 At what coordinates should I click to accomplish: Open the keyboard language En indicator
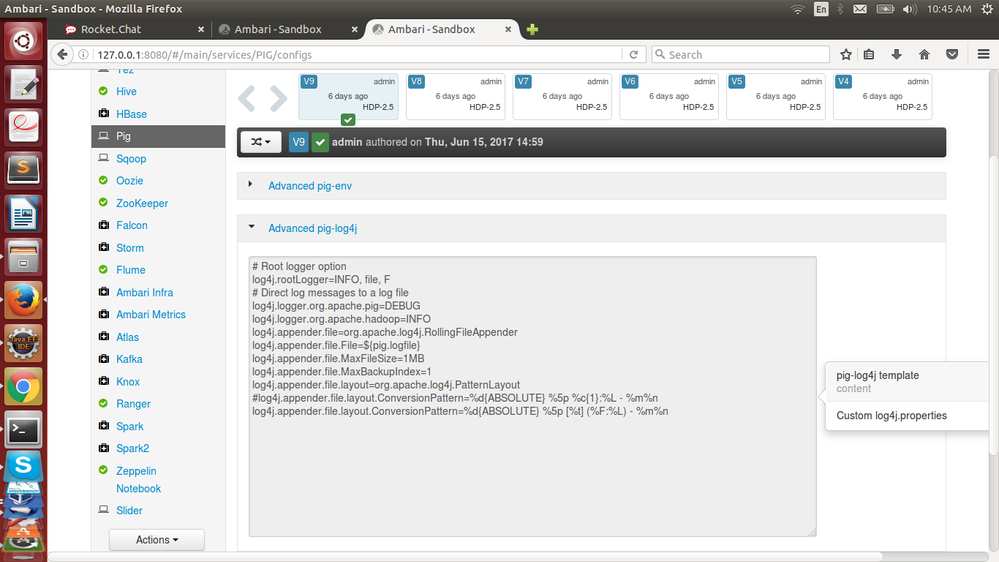coord(821,9)
